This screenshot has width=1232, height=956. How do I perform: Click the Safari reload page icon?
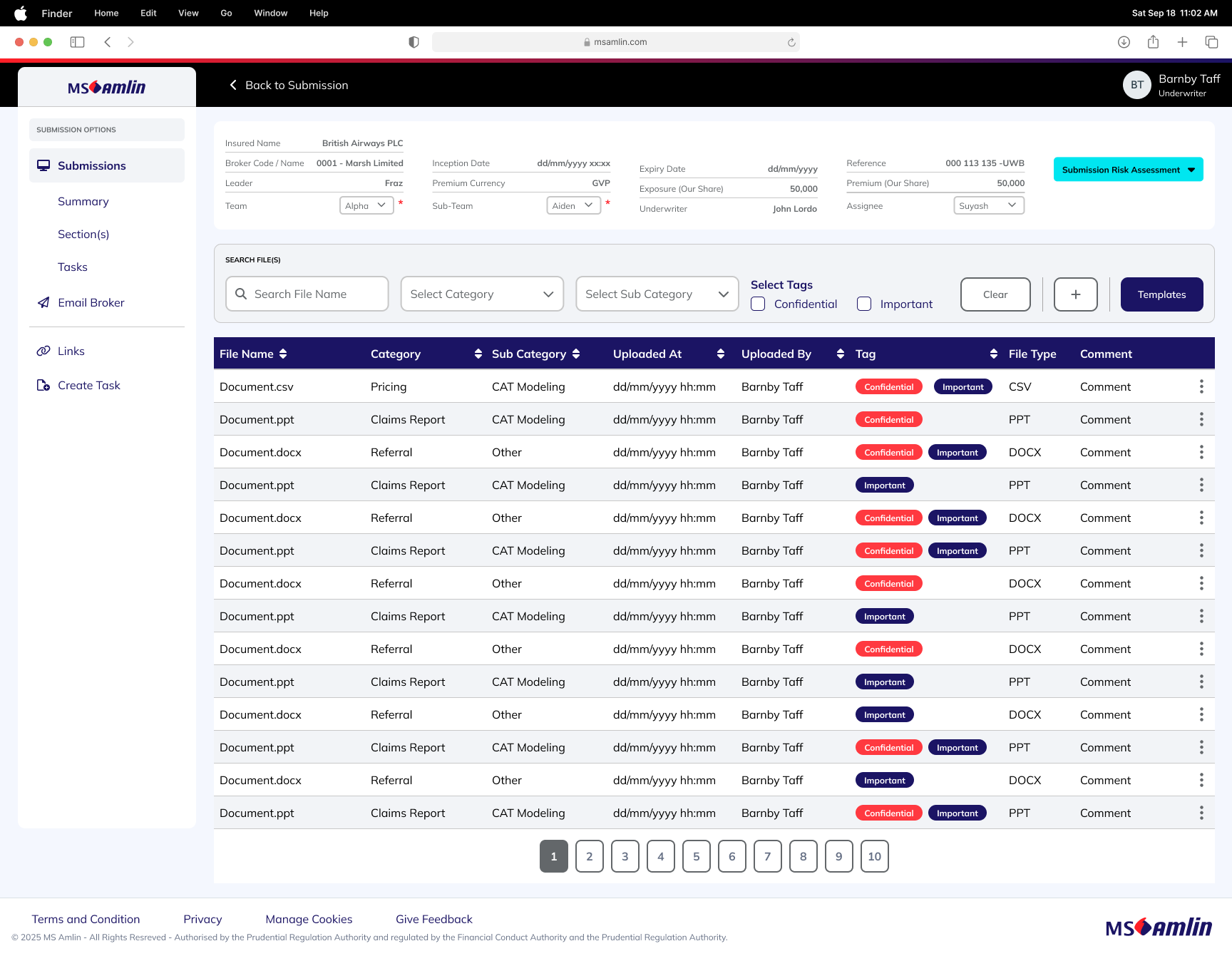791,43
